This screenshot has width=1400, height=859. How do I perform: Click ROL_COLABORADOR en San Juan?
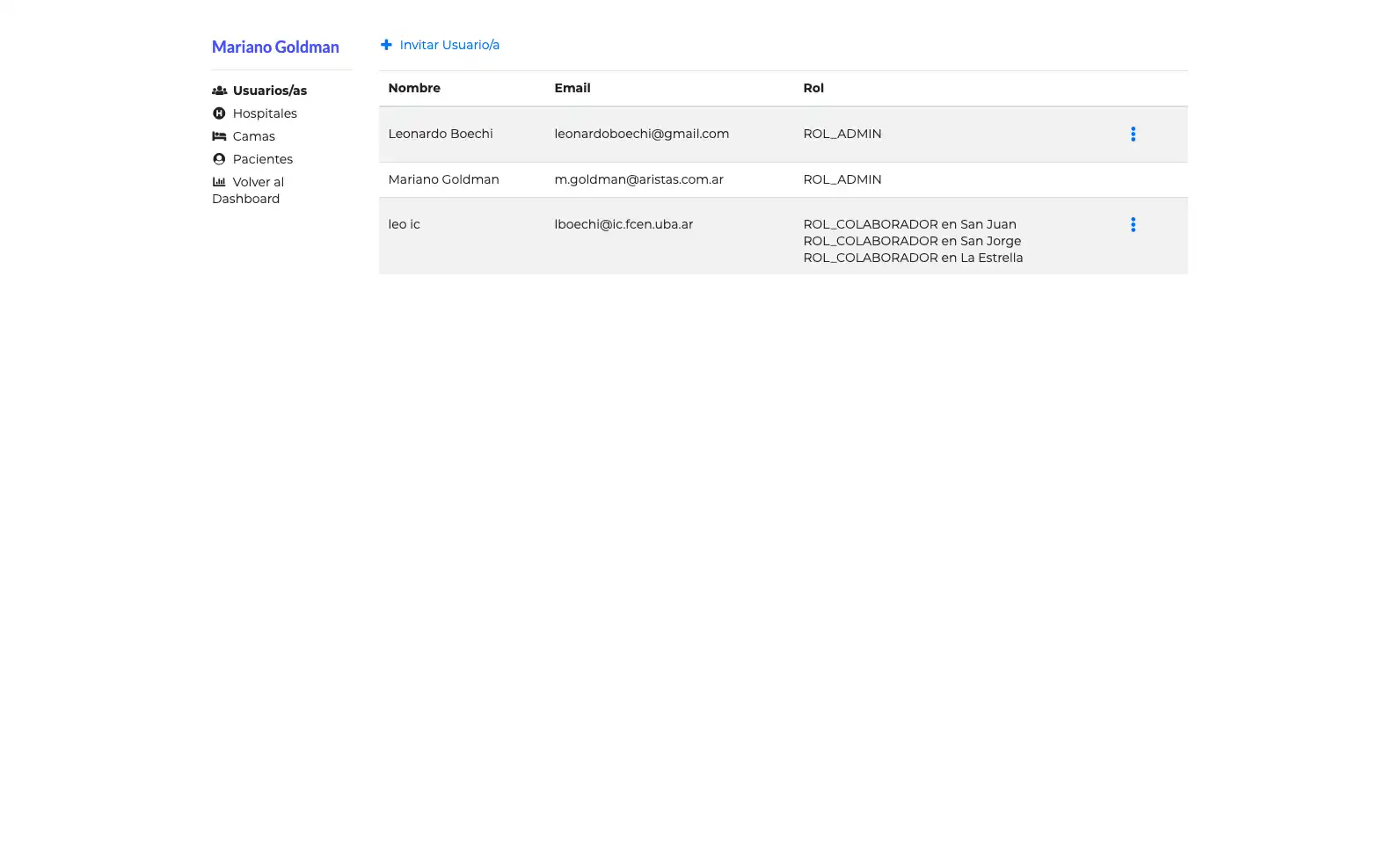point(909,224)
